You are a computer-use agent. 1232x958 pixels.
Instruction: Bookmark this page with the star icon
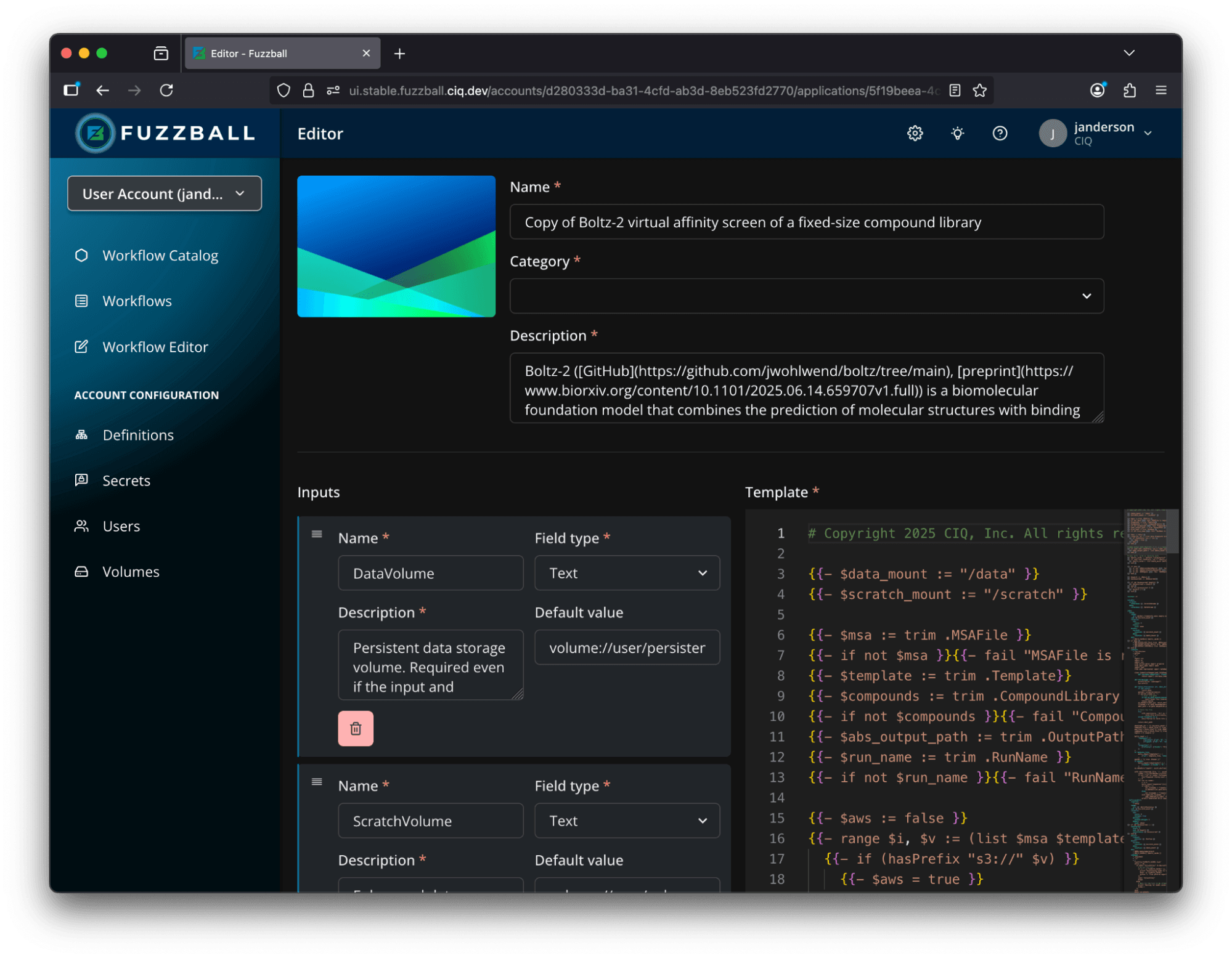point(979,91)
